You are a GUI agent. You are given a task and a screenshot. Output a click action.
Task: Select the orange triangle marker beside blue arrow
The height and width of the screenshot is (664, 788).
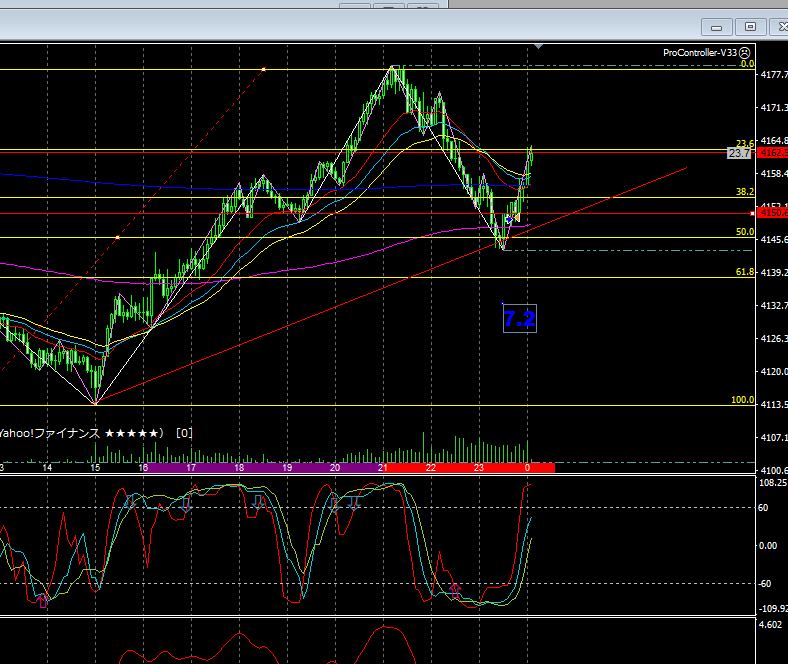click(x=517, y=219)
